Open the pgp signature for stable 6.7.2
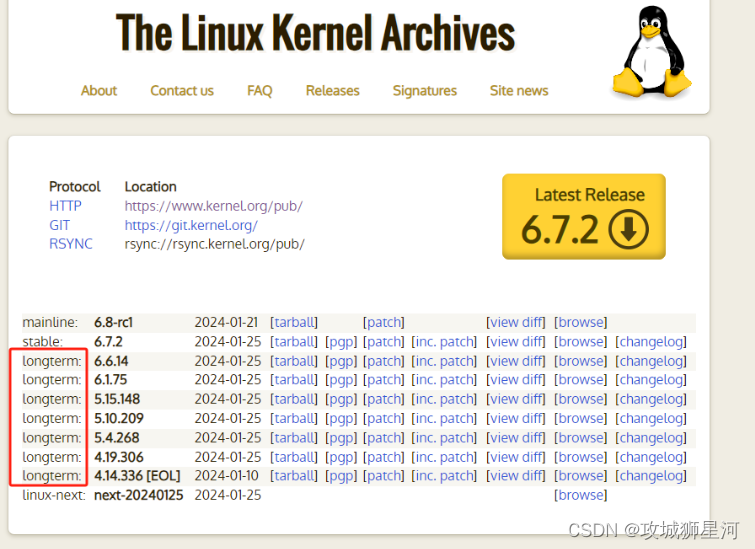The image size is (755, 549). click(x=341, y=342)
